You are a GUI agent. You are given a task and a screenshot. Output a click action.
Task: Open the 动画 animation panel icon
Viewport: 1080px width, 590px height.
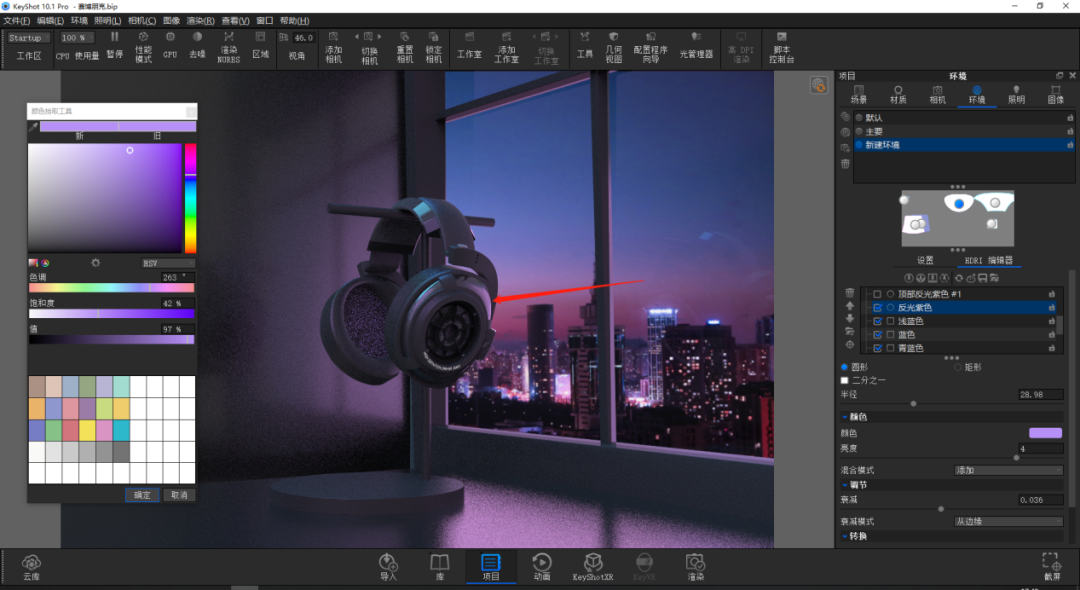click(x=542, y=567)
